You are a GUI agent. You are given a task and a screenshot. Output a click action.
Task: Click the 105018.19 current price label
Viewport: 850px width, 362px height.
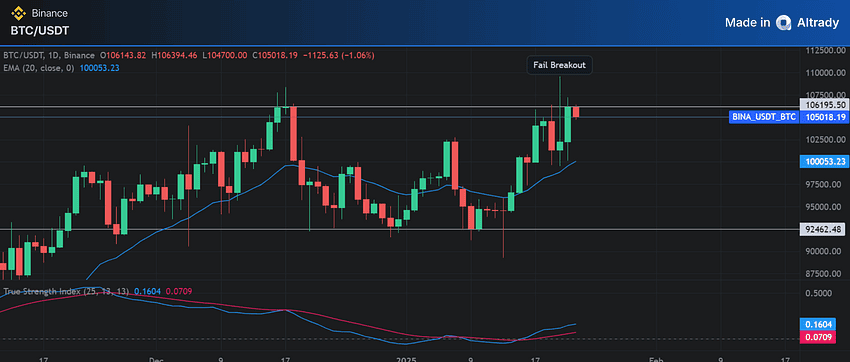click(x=825, y=117)
